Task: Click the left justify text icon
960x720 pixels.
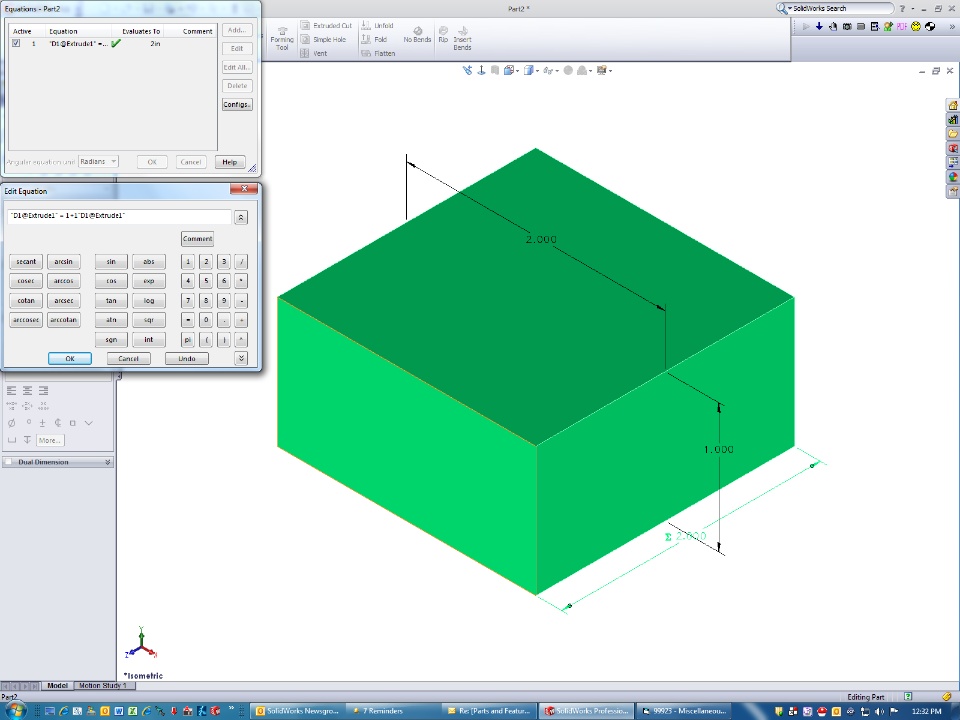Action: pos(12,391)
